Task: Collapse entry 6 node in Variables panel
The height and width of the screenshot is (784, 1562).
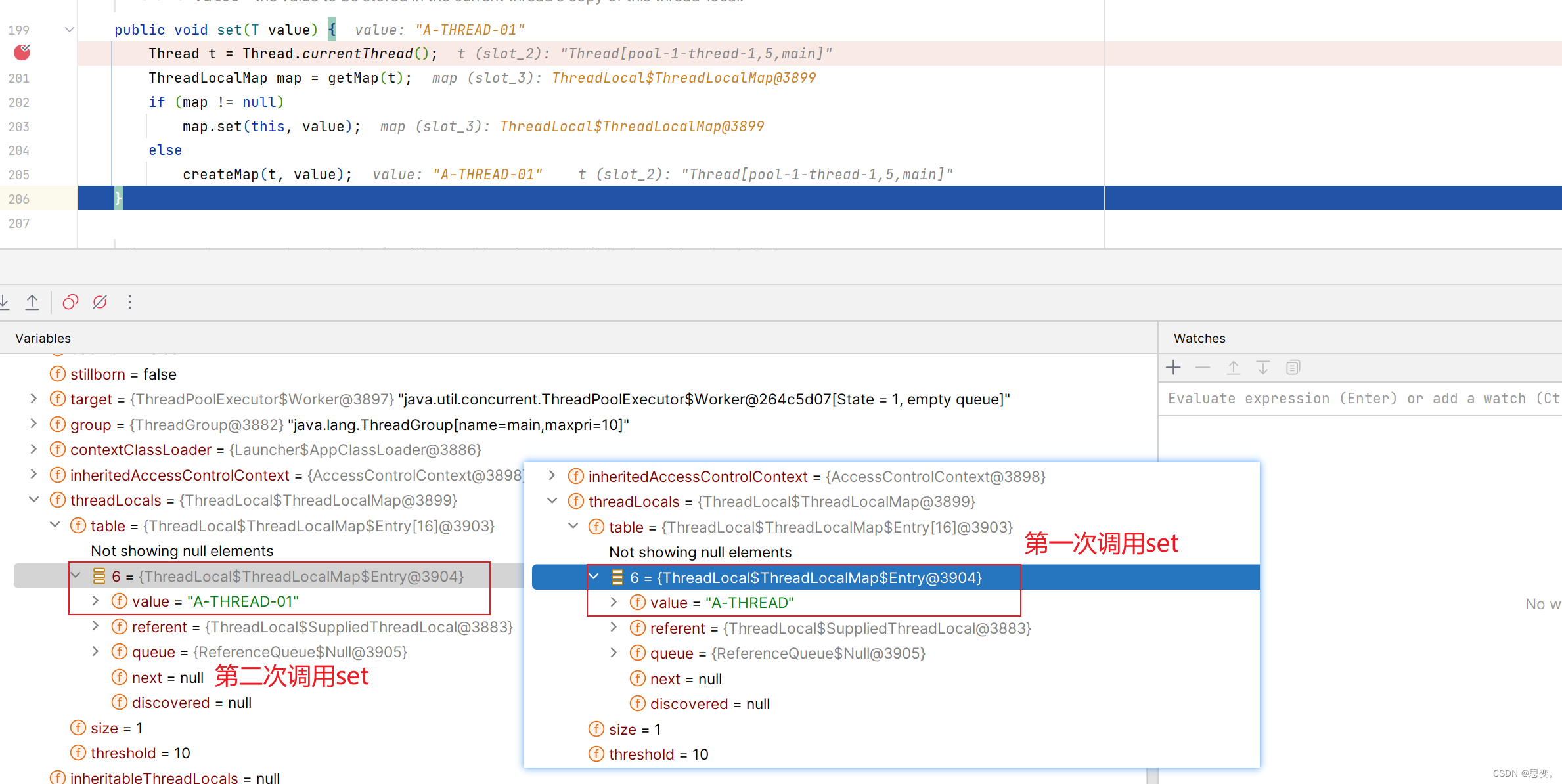Action: (x=76, y=576)
